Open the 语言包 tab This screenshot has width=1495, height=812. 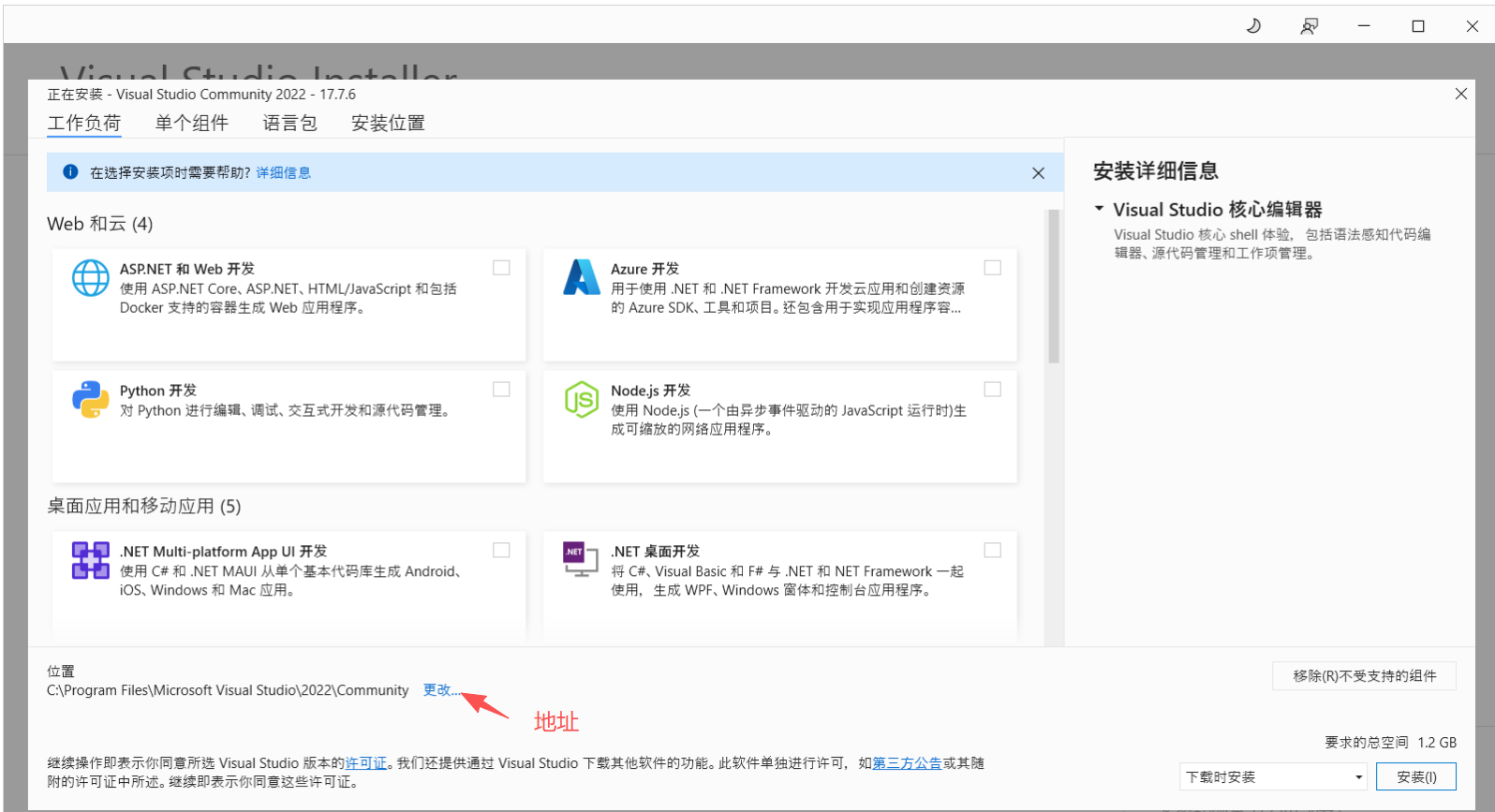coord(290,124)
